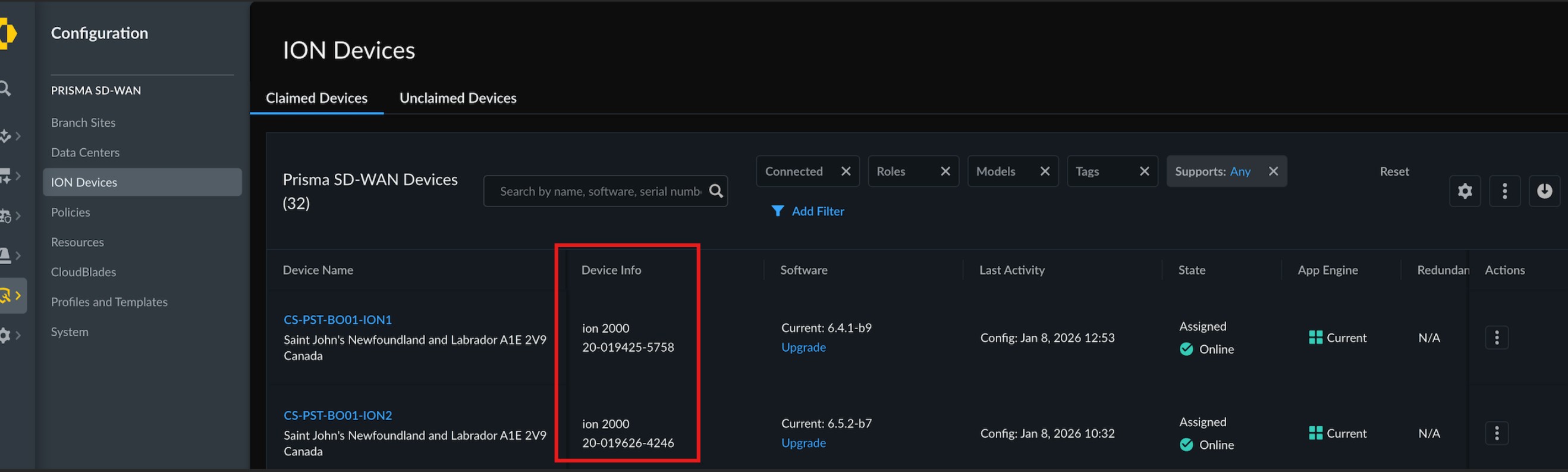Open CloudBlades in the sidebar
The image size is (1568, 472).
tap(83, 271)
